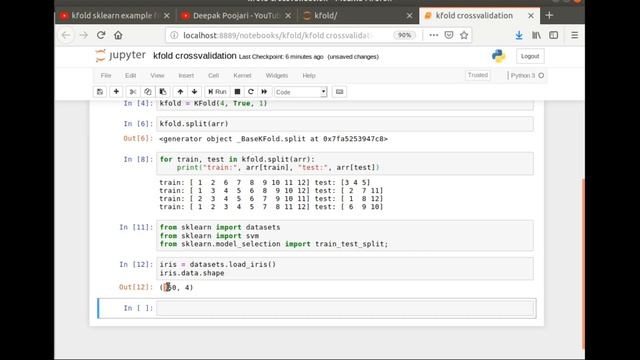The width and height of the screenshot is (640, 360).
Task: Click the kfold.split(arr) cell
Action: point(345,124)
